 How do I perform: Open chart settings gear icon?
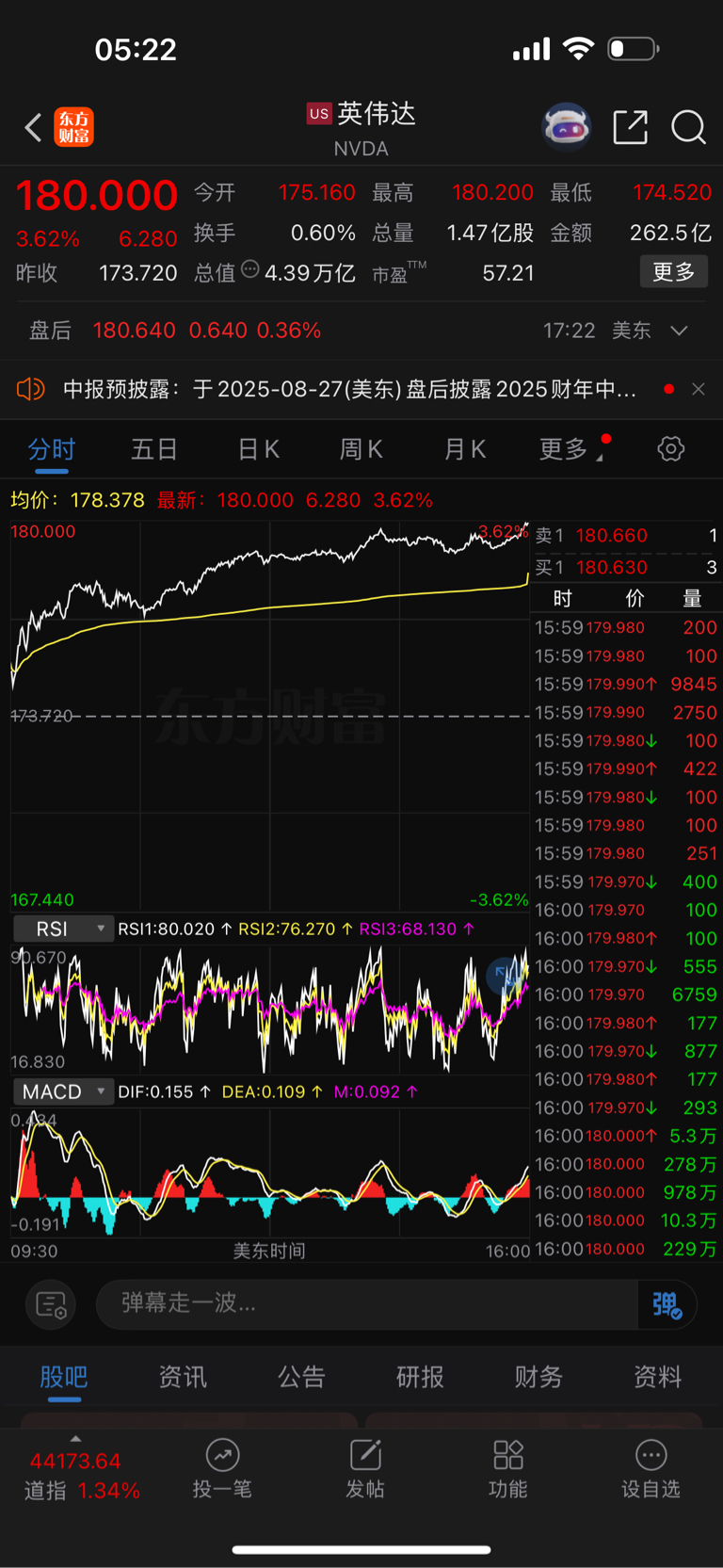[x=671, y=448]
